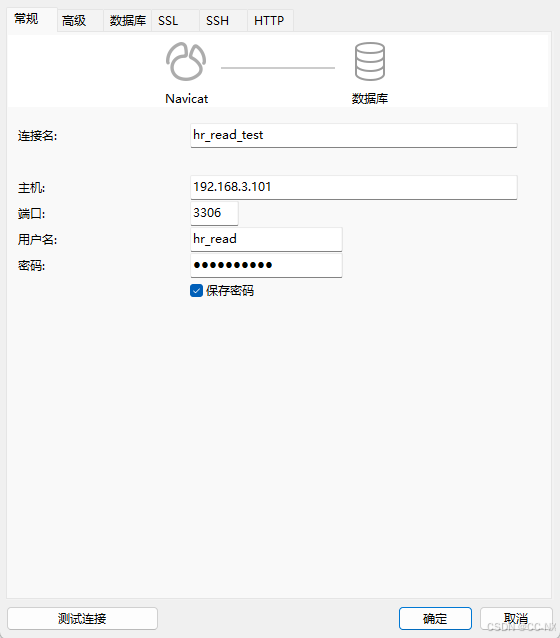Click the 测试连接 button

pos(82,618)
